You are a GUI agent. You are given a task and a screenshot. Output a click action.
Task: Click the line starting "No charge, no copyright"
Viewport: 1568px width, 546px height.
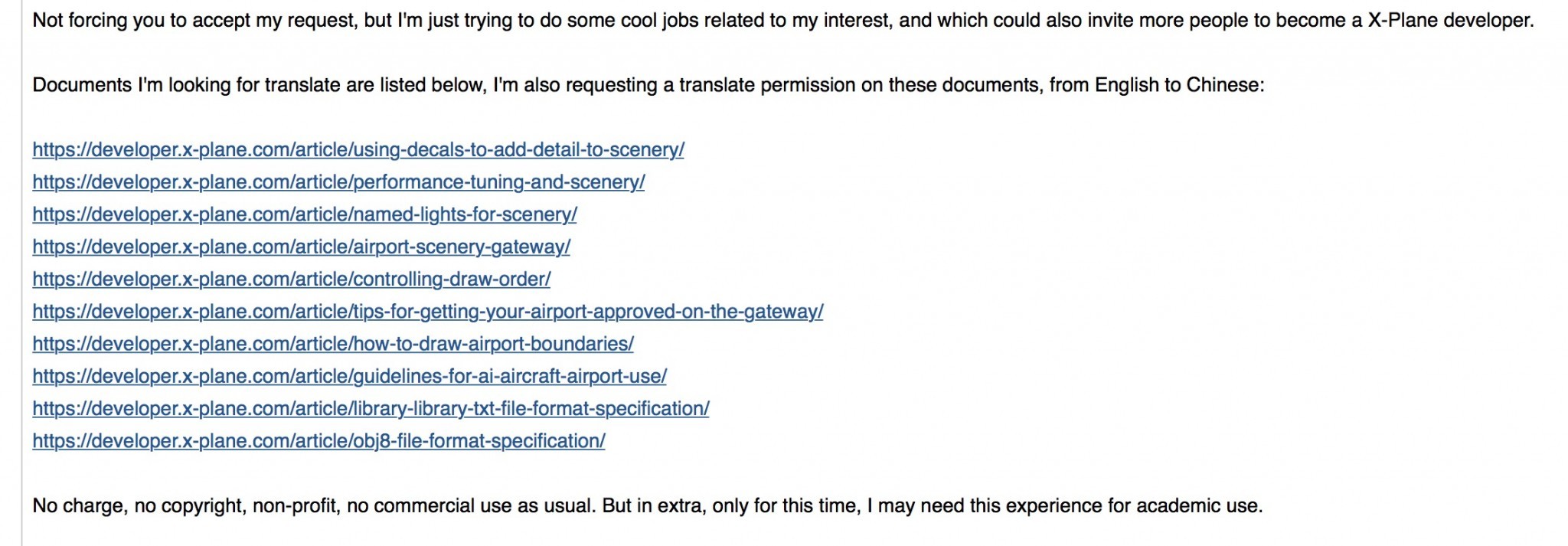click(648, 505)
